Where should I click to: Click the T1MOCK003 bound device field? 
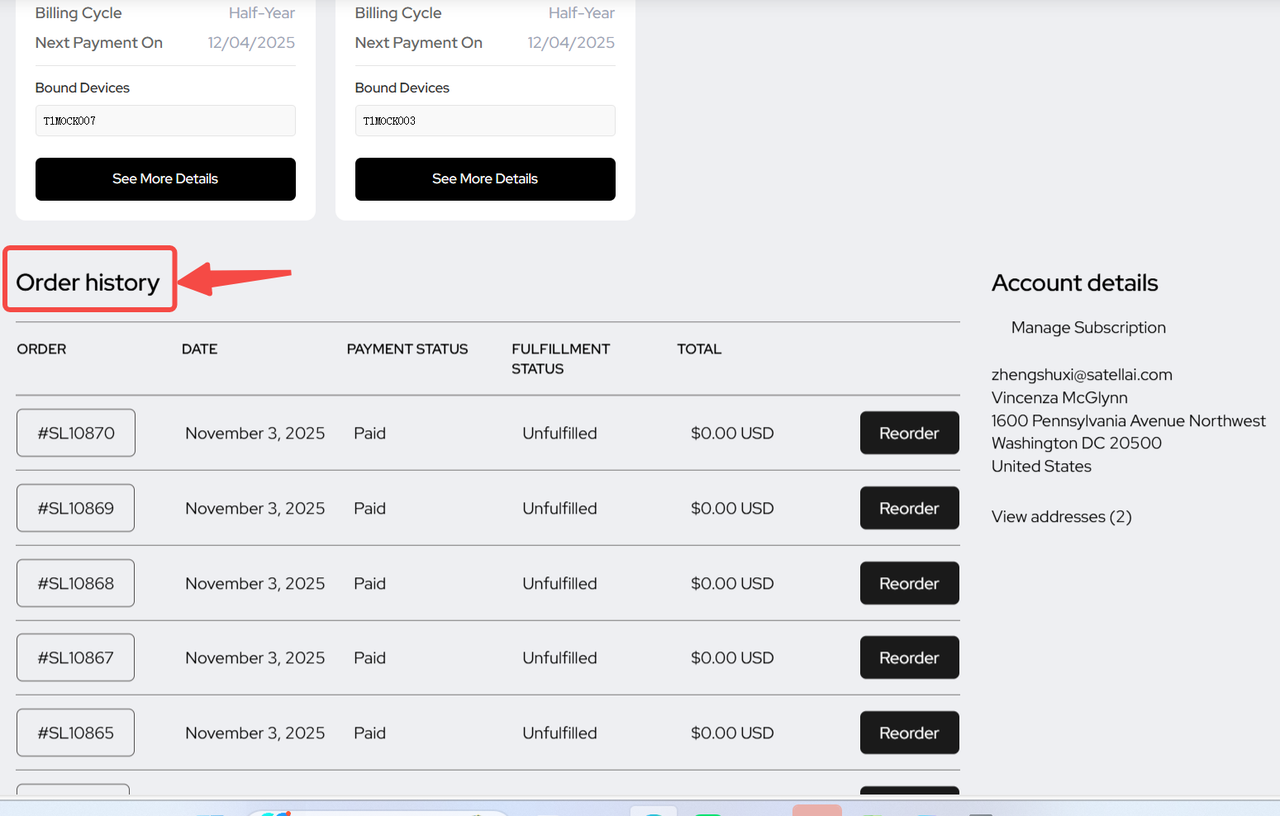pos(485,121)
